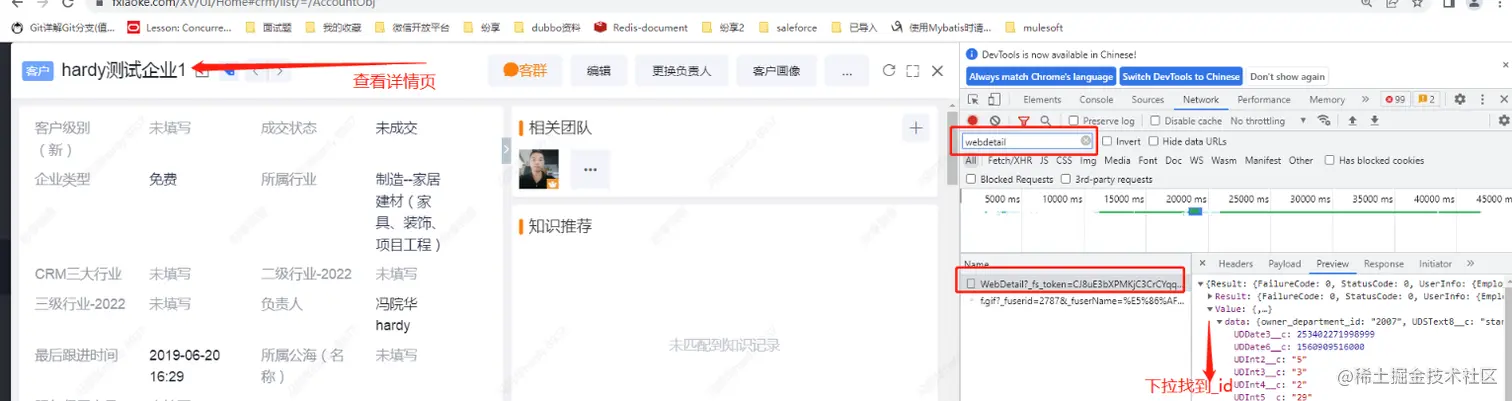Clear the network log

click(995, 120)
